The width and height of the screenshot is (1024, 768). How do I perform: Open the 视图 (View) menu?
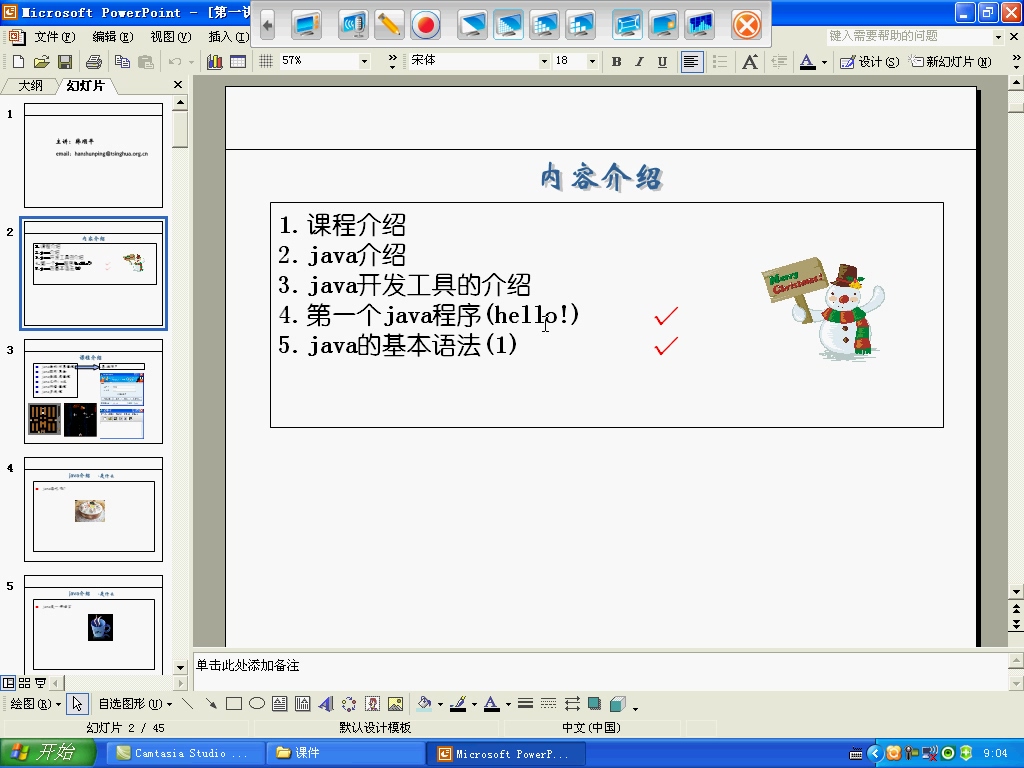point(171,37)
